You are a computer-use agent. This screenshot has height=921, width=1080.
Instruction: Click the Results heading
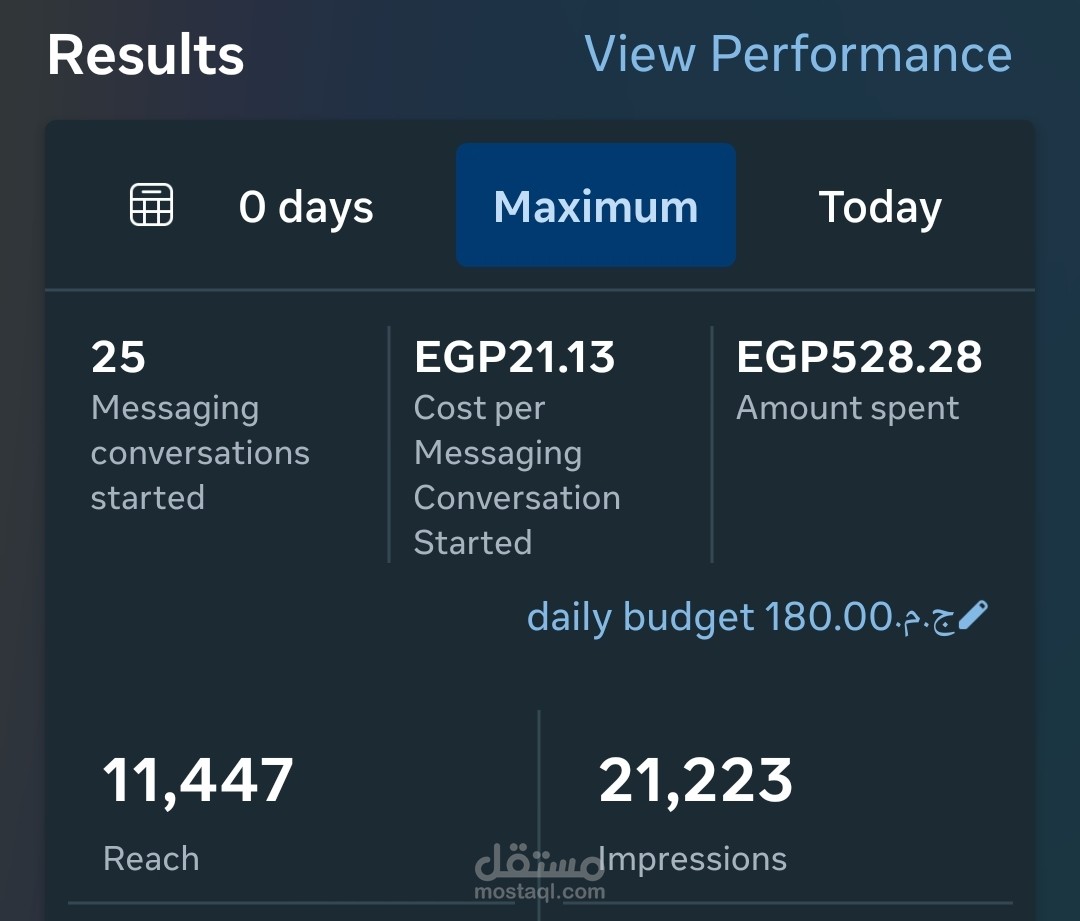[x=146, y=55]
